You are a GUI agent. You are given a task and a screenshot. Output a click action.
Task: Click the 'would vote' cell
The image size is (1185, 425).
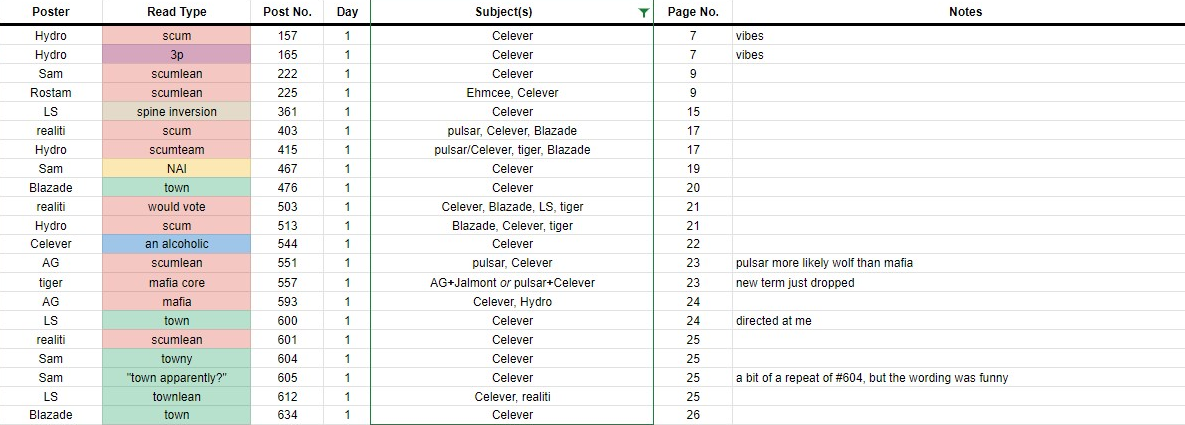coord(176,207)
